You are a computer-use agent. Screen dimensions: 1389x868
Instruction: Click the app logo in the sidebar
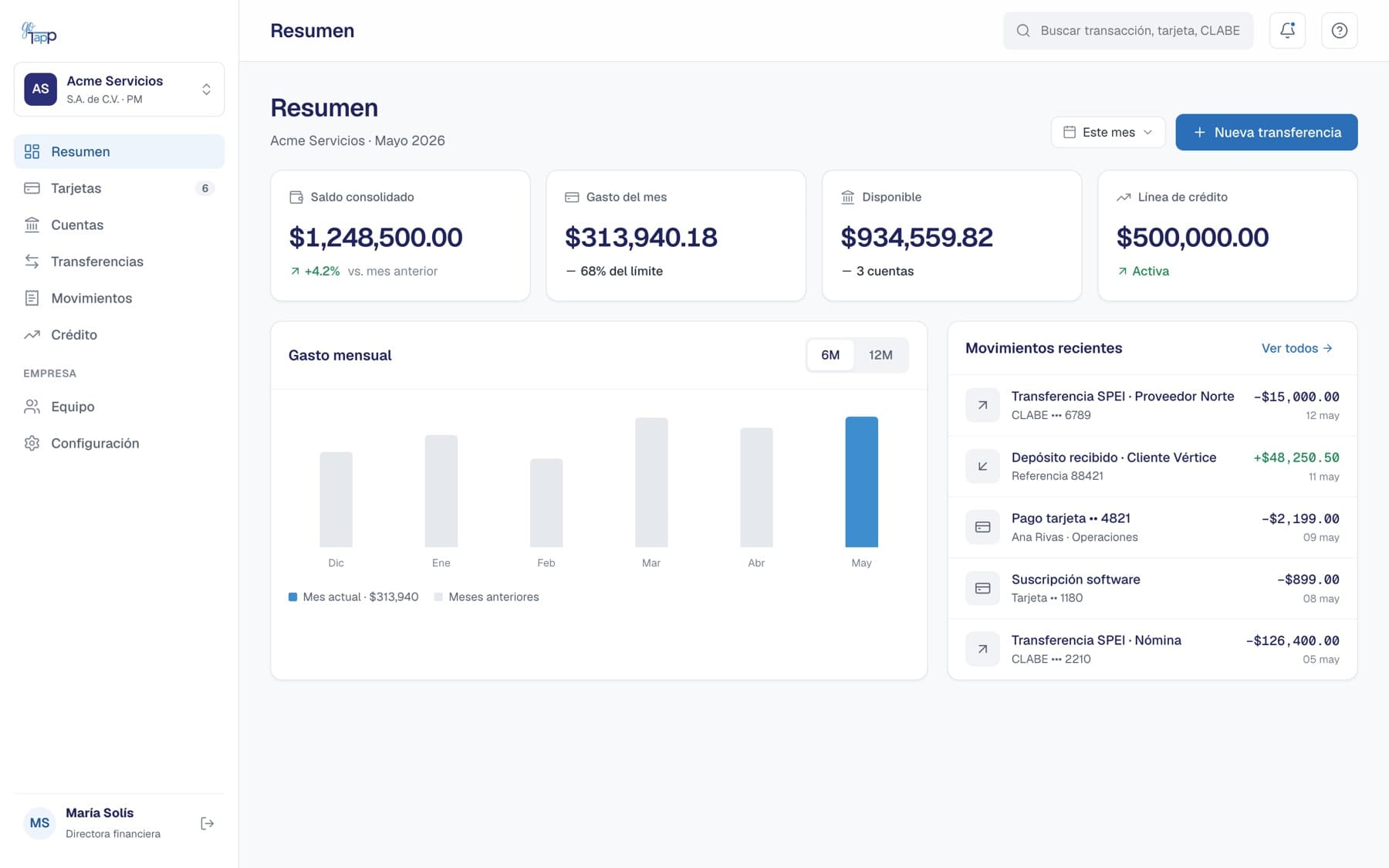(39, 32)
